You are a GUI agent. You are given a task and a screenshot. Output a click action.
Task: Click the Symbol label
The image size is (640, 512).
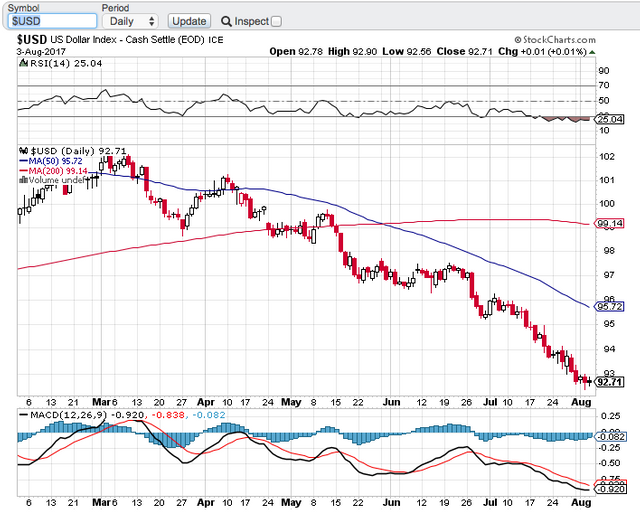click(24, 8)
